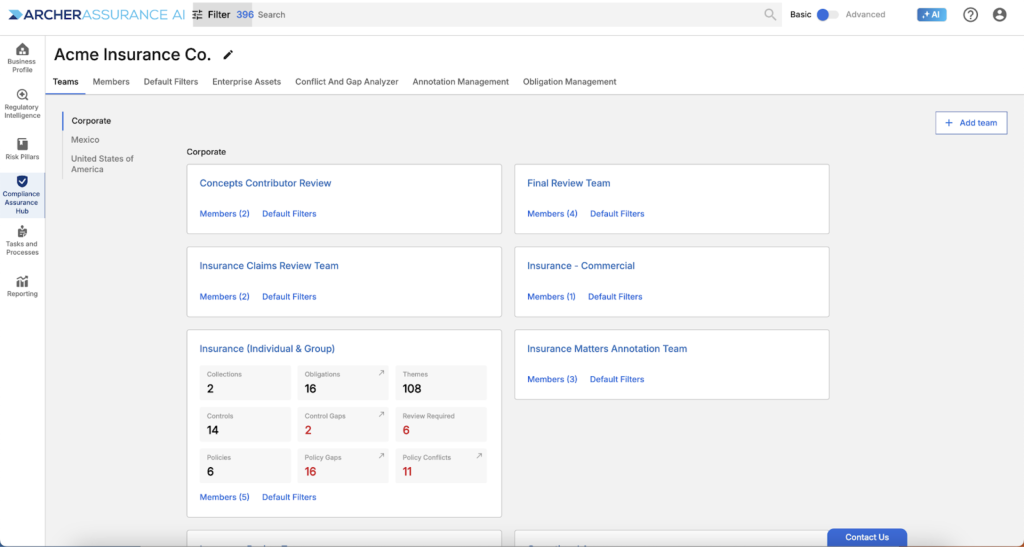Open Control Gaps tile arrow icon
Image resolution: width=1024 pixels, height=547 pixels.
381,414
